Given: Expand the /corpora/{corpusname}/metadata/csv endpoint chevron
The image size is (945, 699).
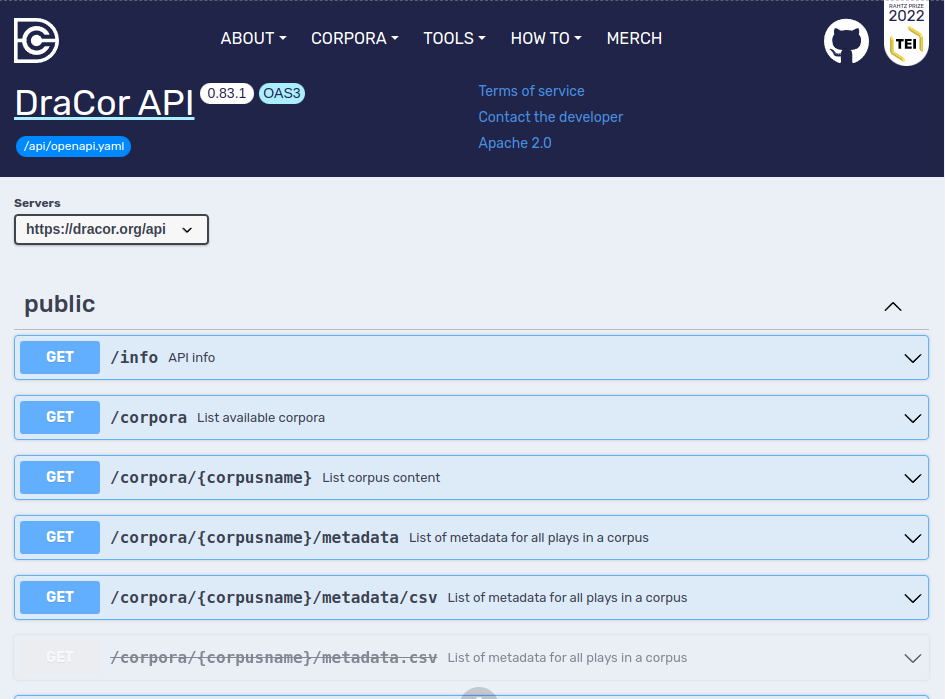Looking at the screenshot, I should tap(912, 598).
